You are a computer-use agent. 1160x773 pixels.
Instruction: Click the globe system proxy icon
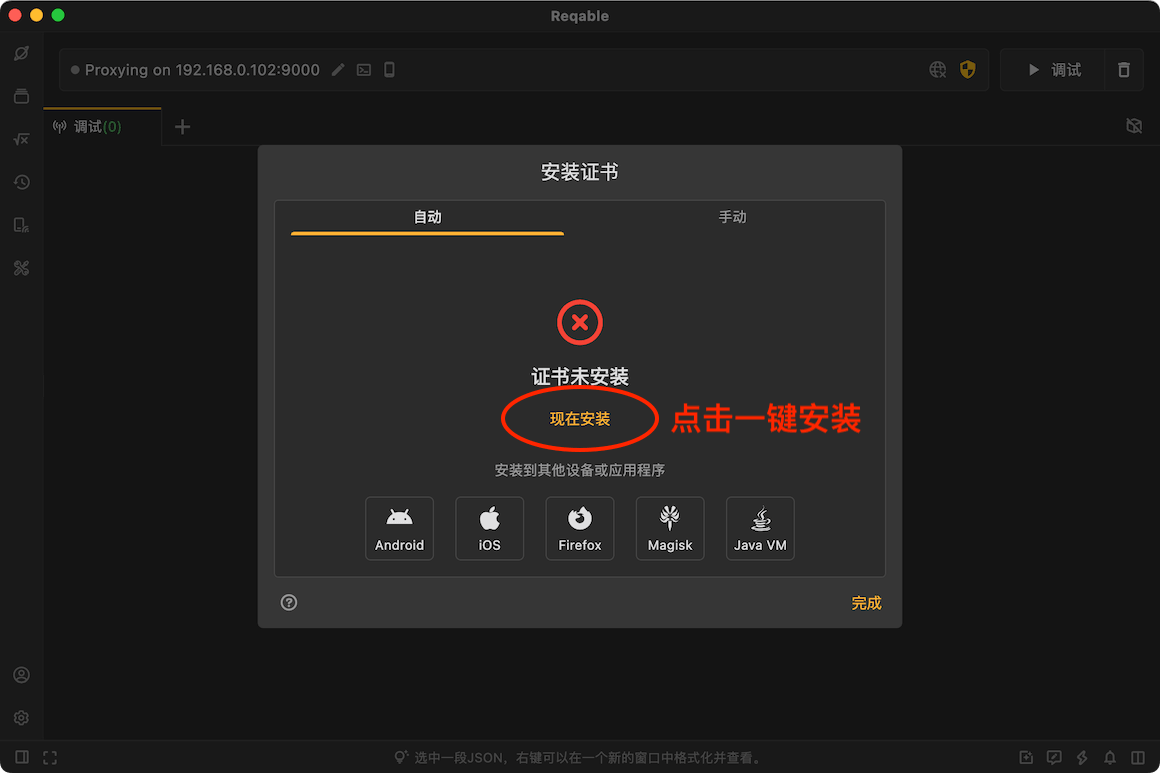pyautogui.click(x=937, y=70)
